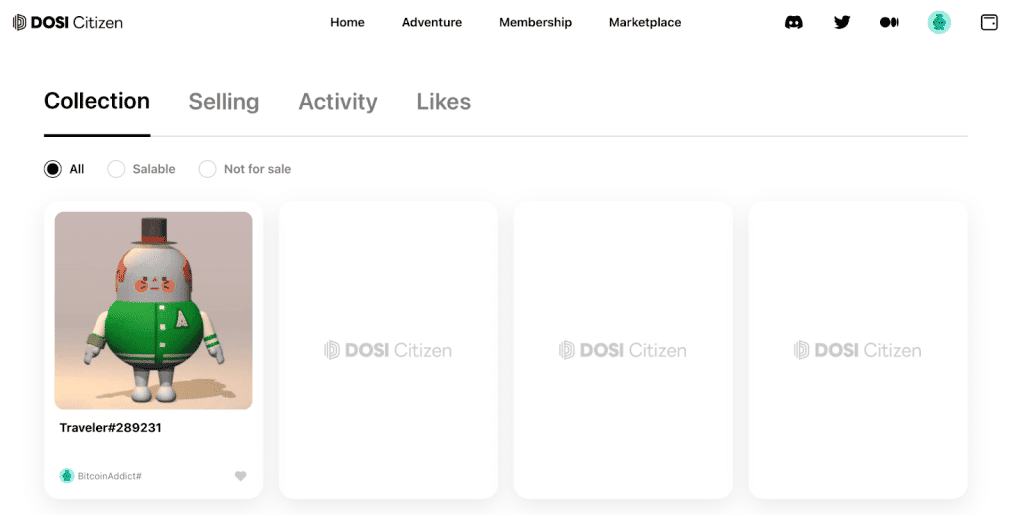Like Traveler#289231 with the heart icon
Screen dimensions: 1024x516
pos(240,476)
